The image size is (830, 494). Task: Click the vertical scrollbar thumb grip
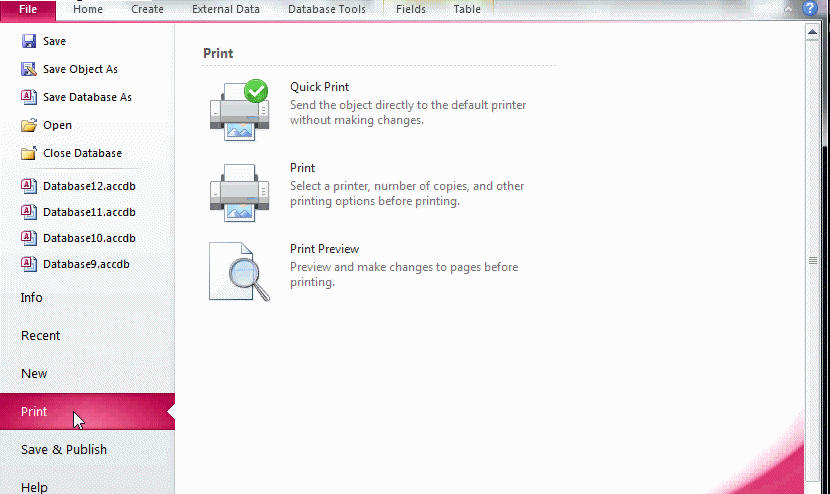813,261
